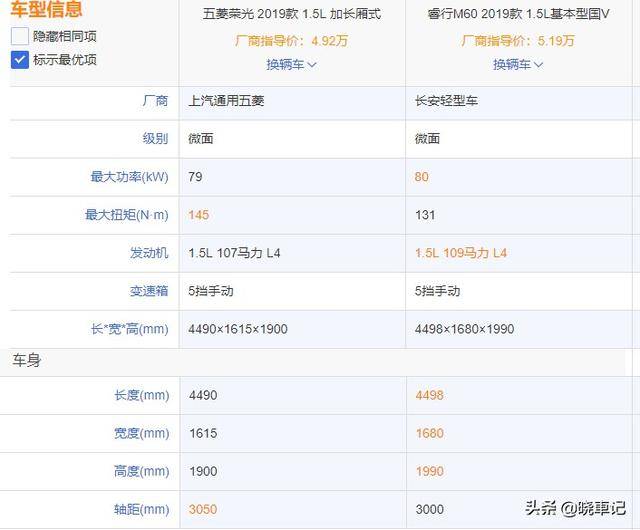
Task: Collapse the 车身 section header
Action: click(27, 360)
